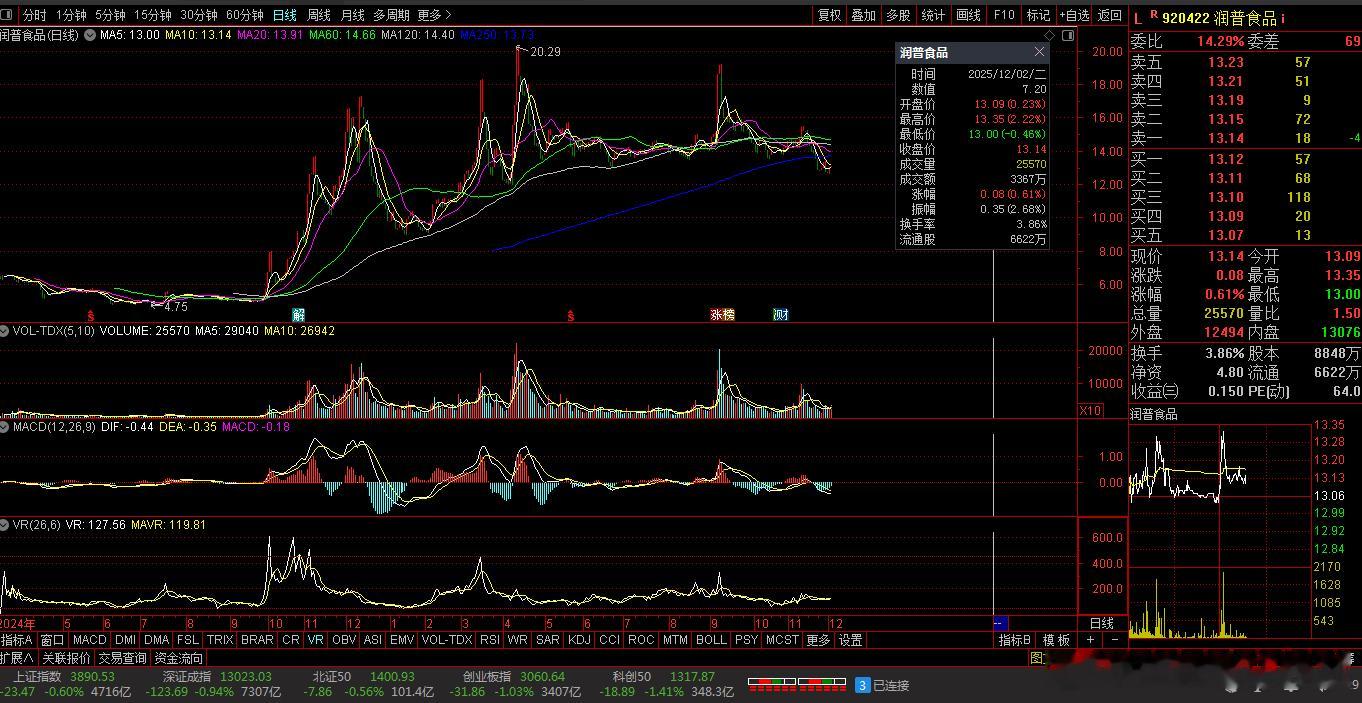
Task: Toggle 叠加 overlay mode
Action: [863, 15]
